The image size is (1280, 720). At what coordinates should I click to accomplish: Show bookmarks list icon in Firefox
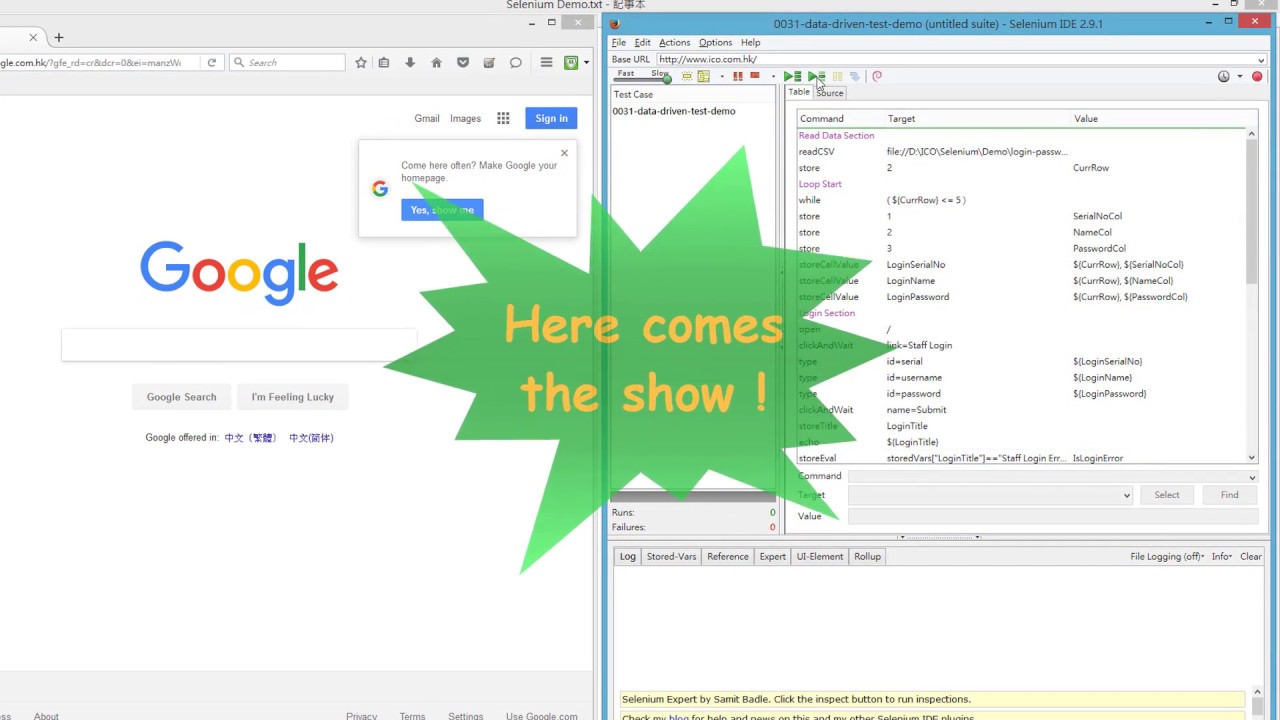click(384, 62)
